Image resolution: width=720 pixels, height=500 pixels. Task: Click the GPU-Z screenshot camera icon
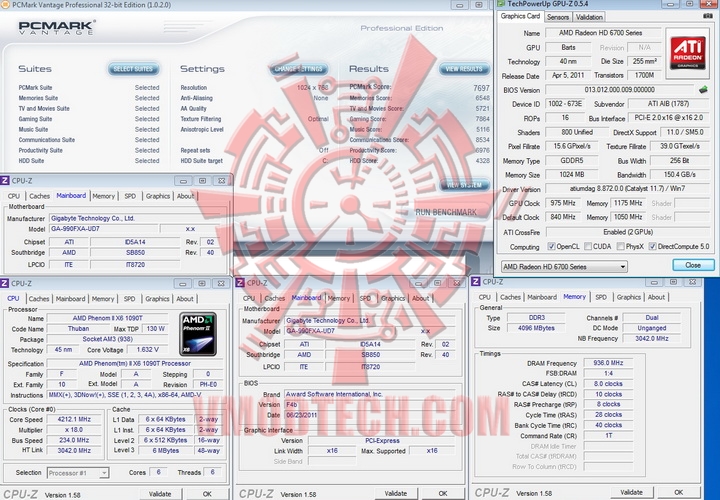pyautogui.click(x=708, y=16)
